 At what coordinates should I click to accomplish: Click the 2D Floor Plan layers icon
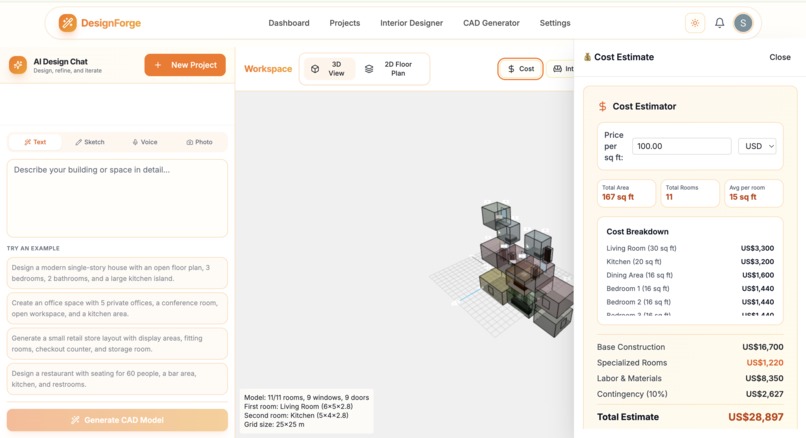pos(369,69)
